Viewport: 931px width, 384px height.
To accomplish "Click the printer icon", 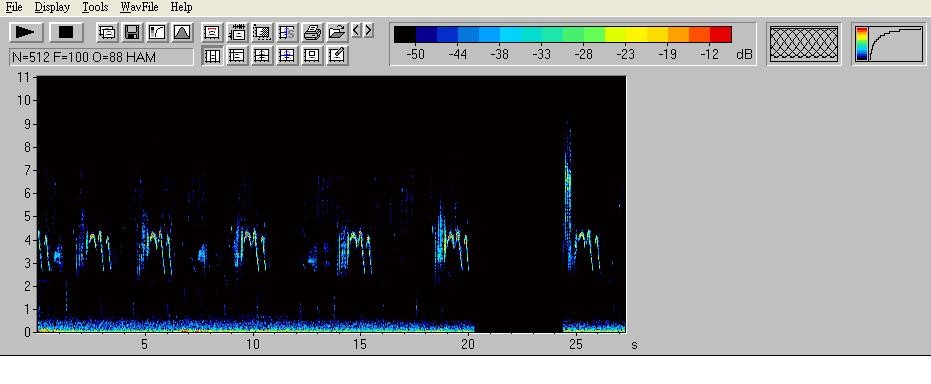I will (312, 32).
